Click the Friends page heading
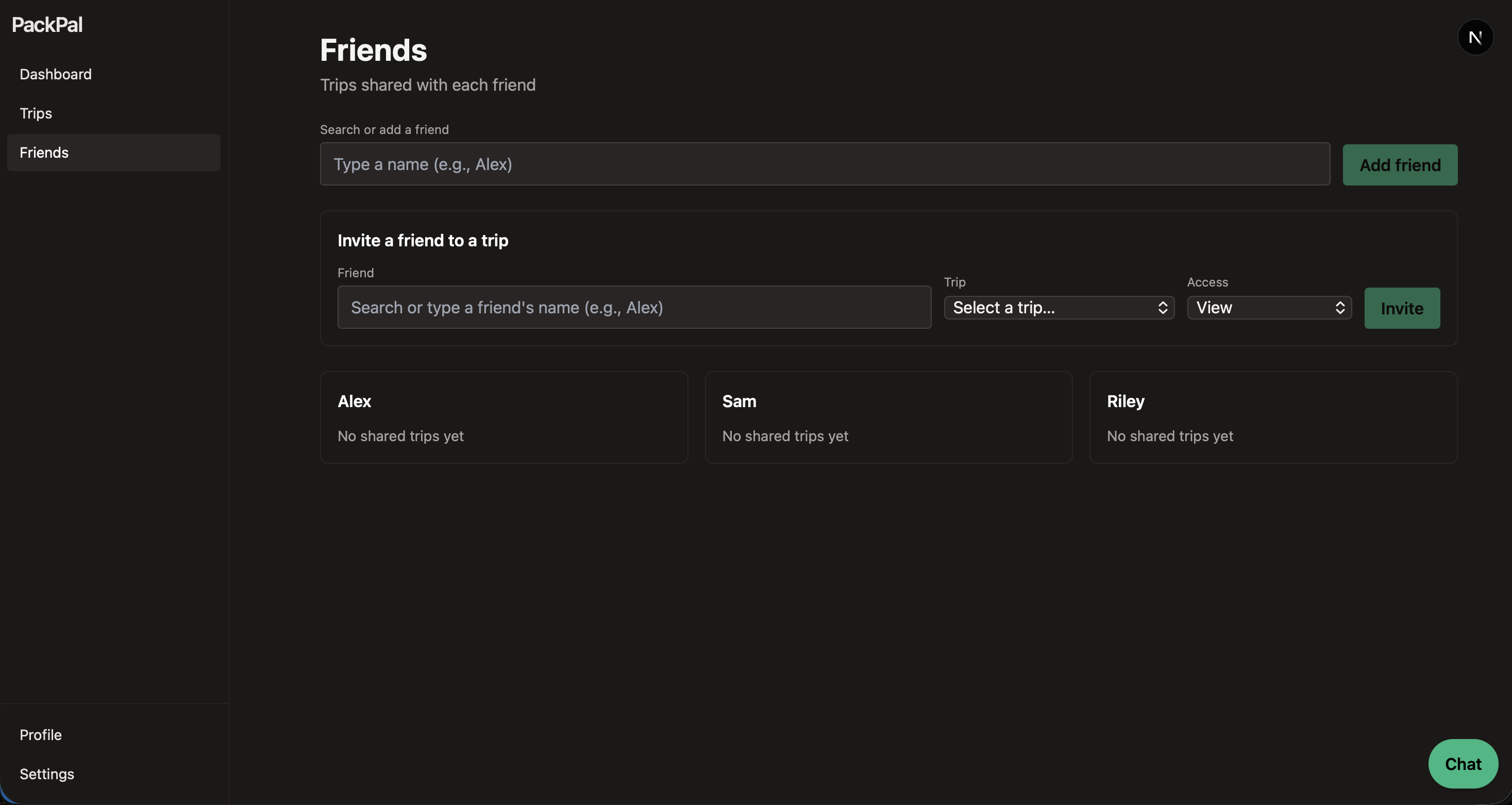Viewport: 1512px width, 805px height. pyautogui.click(x=373, y=51)
